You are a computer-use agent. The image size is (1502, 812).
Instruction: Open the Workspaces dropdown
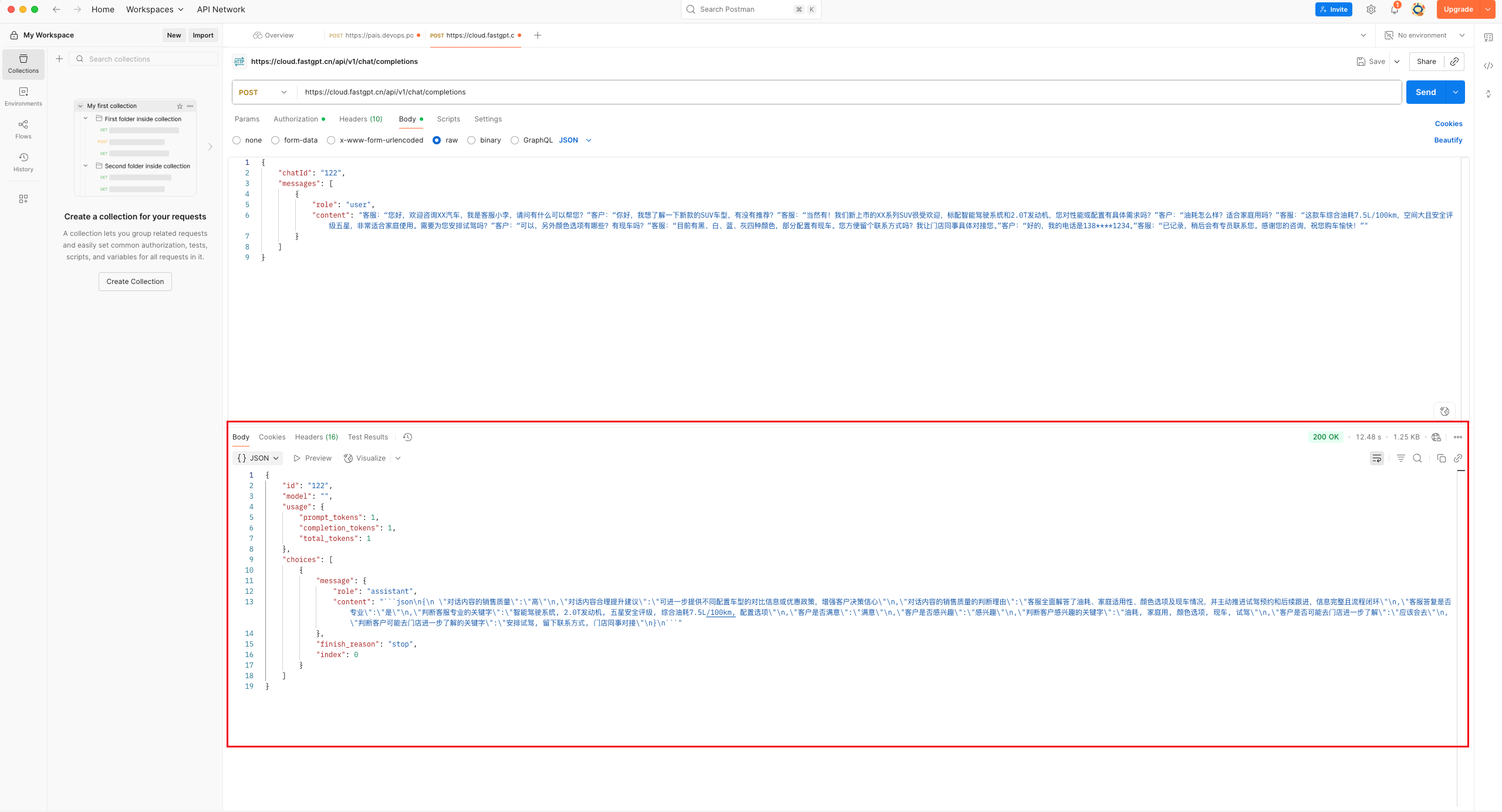155,9
